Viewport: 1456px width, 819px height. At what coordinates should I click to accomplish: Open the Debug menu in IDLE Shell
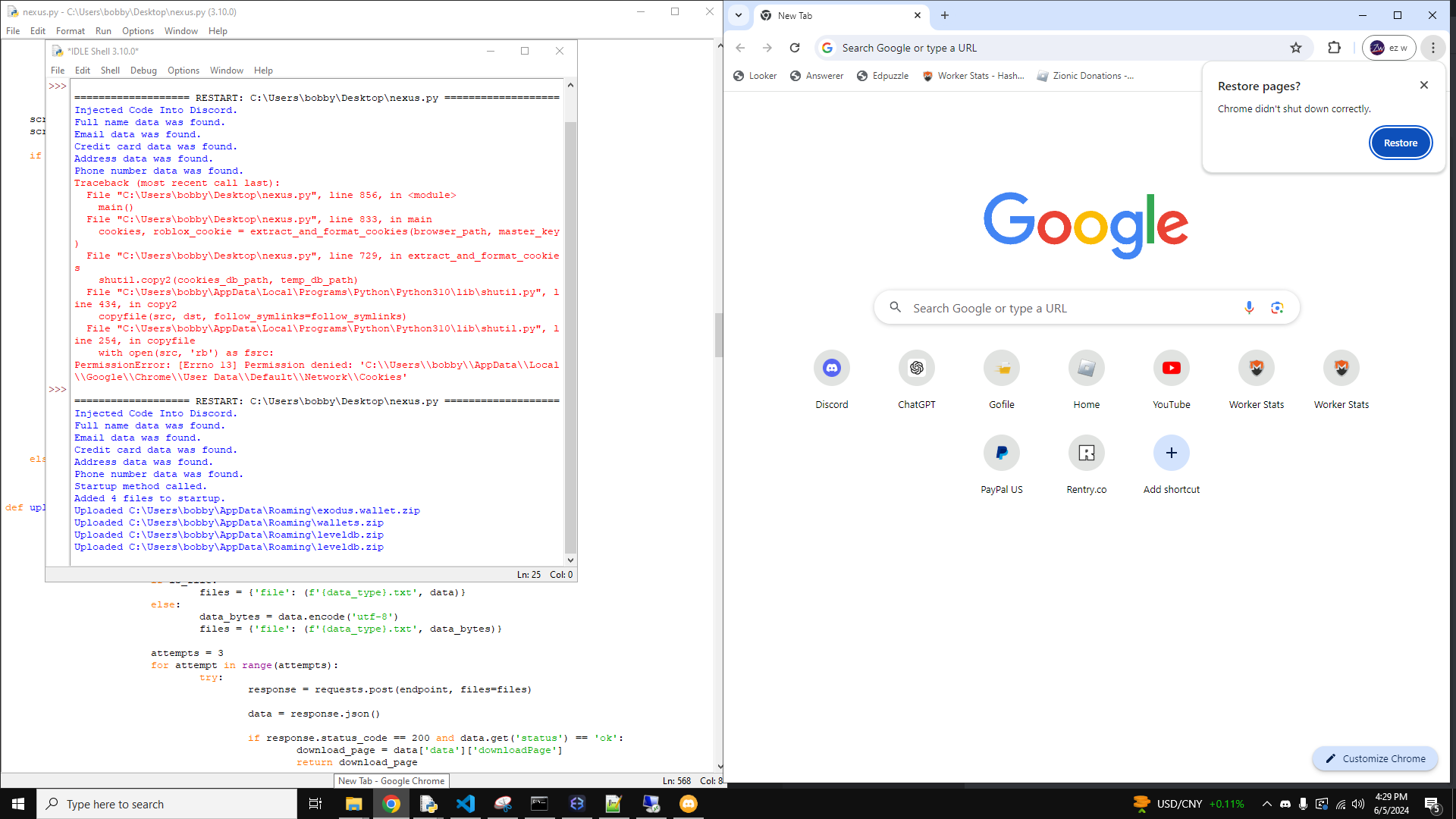click(x=143, y=71)
